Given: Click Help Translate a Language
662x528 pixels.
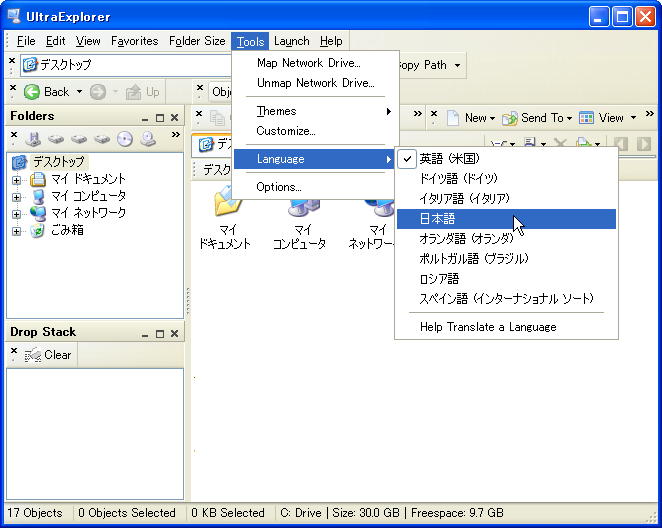Looking at the screenshot, I should [x=506, y=327].
